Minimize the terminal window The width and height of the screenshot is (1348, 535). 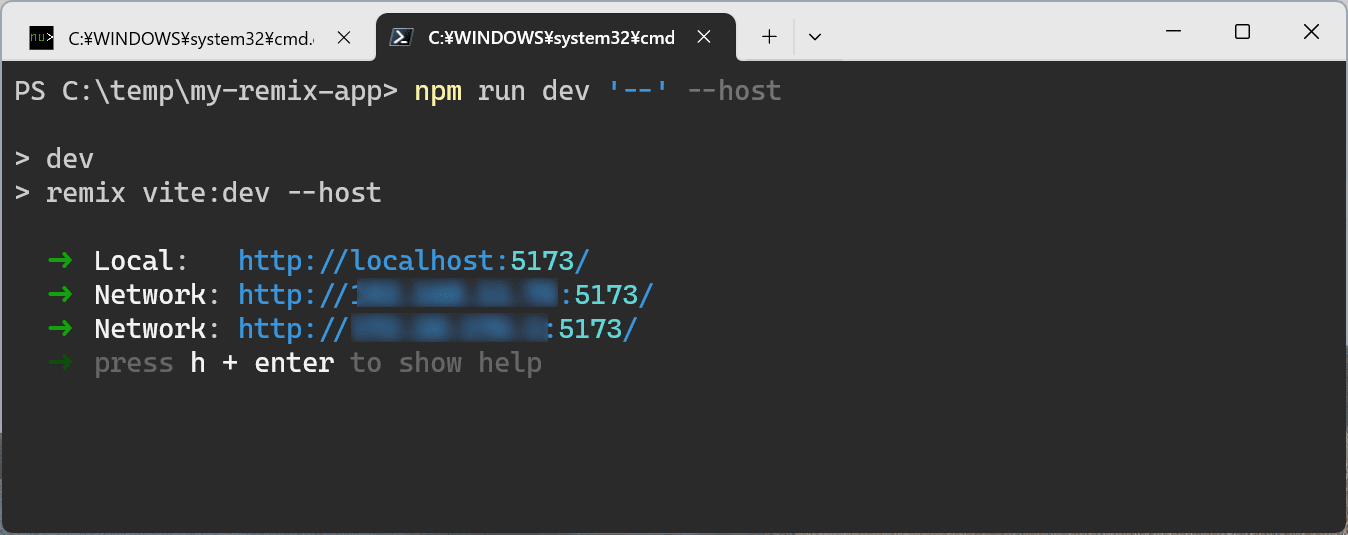[x=1174, y=32]
